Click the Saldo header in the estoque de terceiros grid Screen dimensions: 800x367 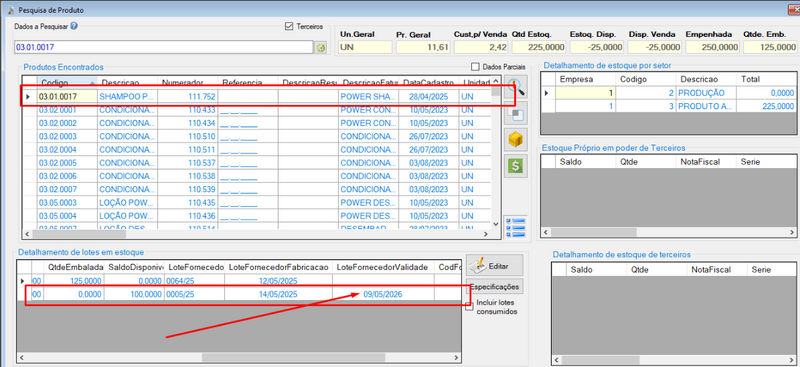pos(596,270)
